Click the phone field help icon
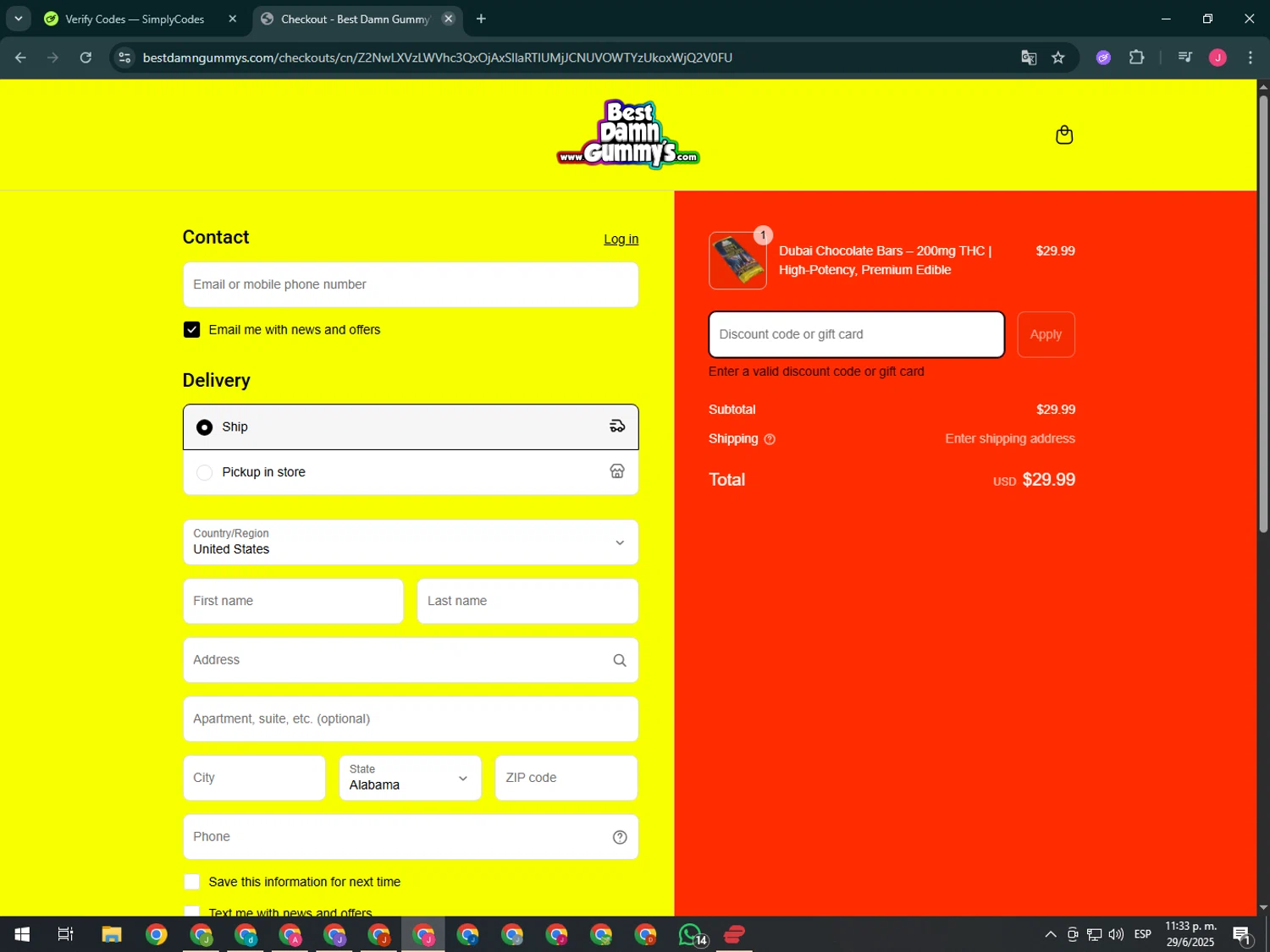The width and height of the screenshot is (1270, 952). [620, 838]
